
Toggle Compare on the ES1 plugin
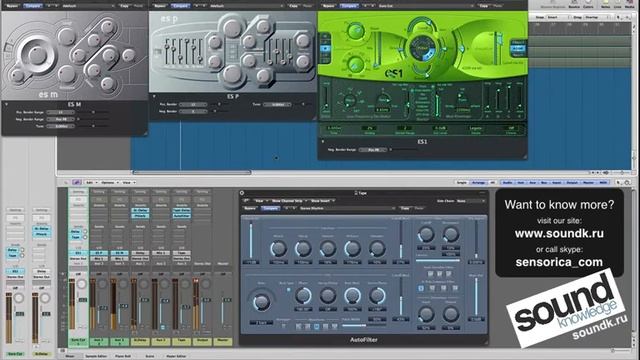pos(349,6)
